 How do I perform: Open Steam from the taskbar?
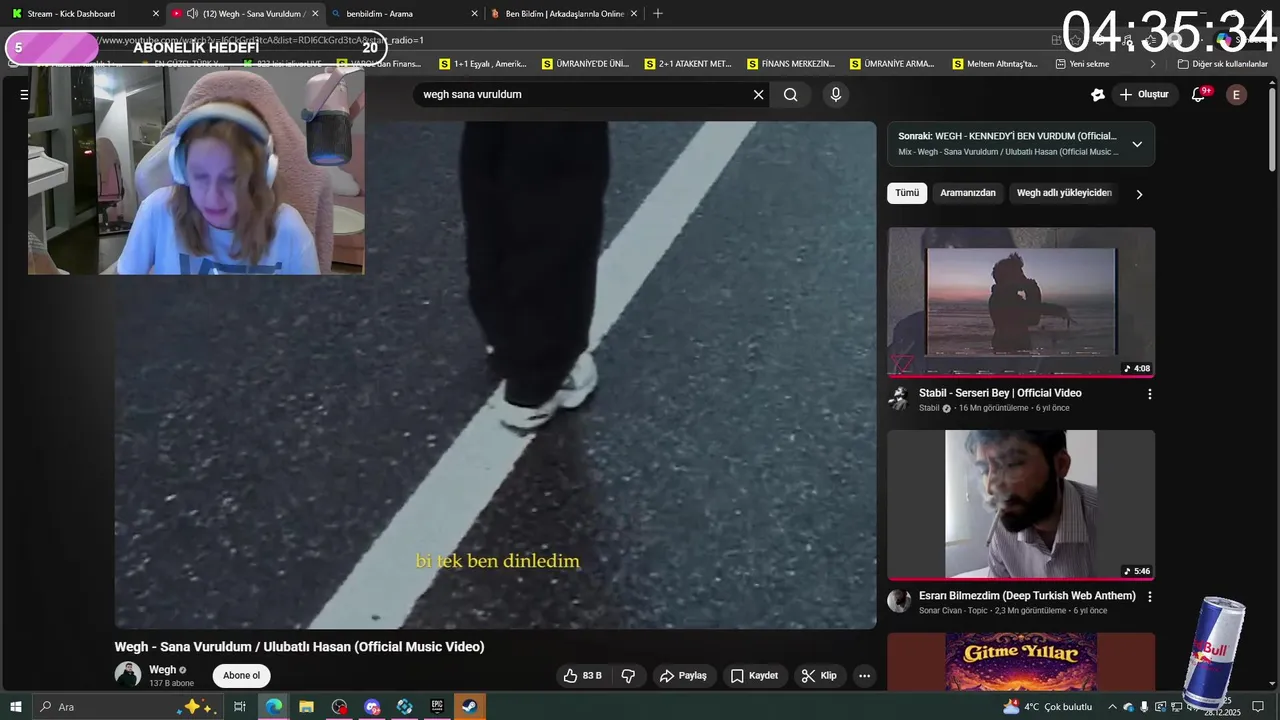pyautogui.click(x=469, y=707)
